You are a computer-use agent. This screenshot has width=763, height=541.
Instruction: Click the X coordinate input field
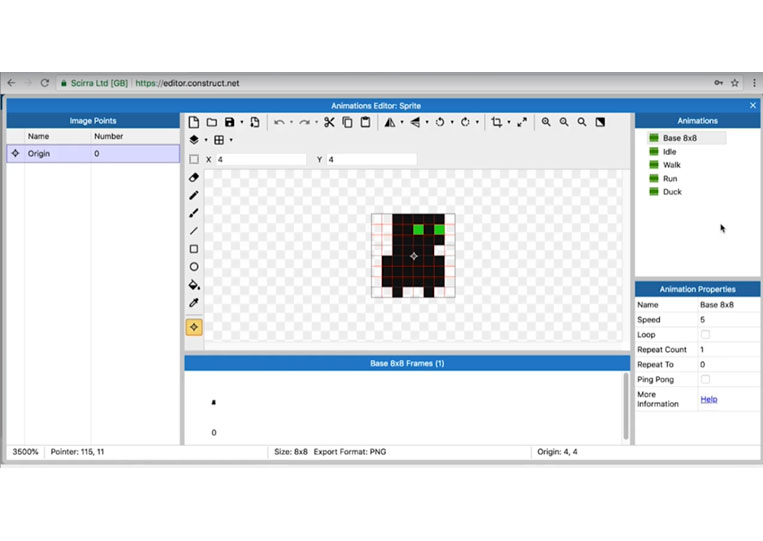pyautogui.click(x=261, y=160)
